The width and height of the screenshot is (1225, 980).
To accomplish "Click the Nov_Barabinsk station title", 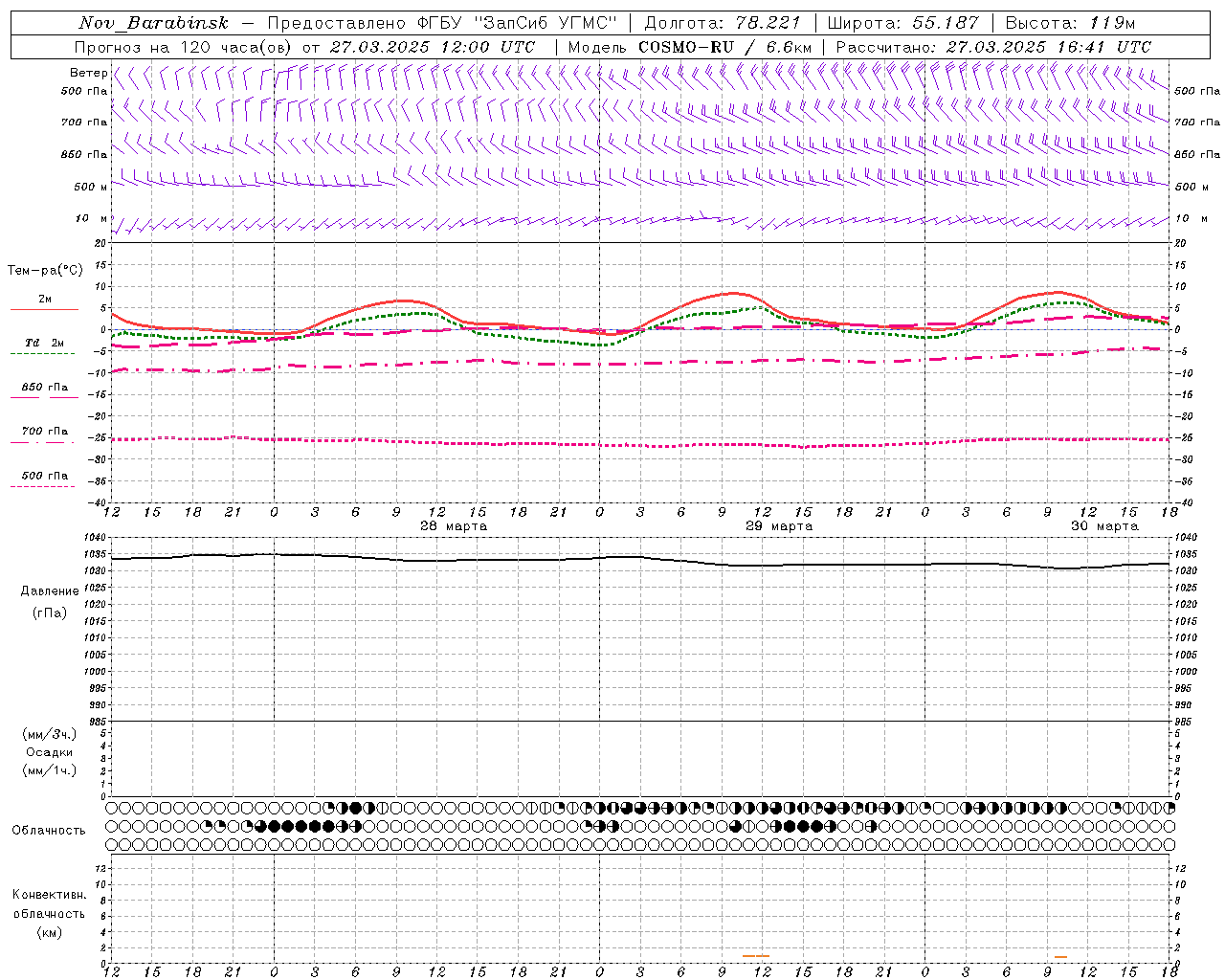I will 153,23.
